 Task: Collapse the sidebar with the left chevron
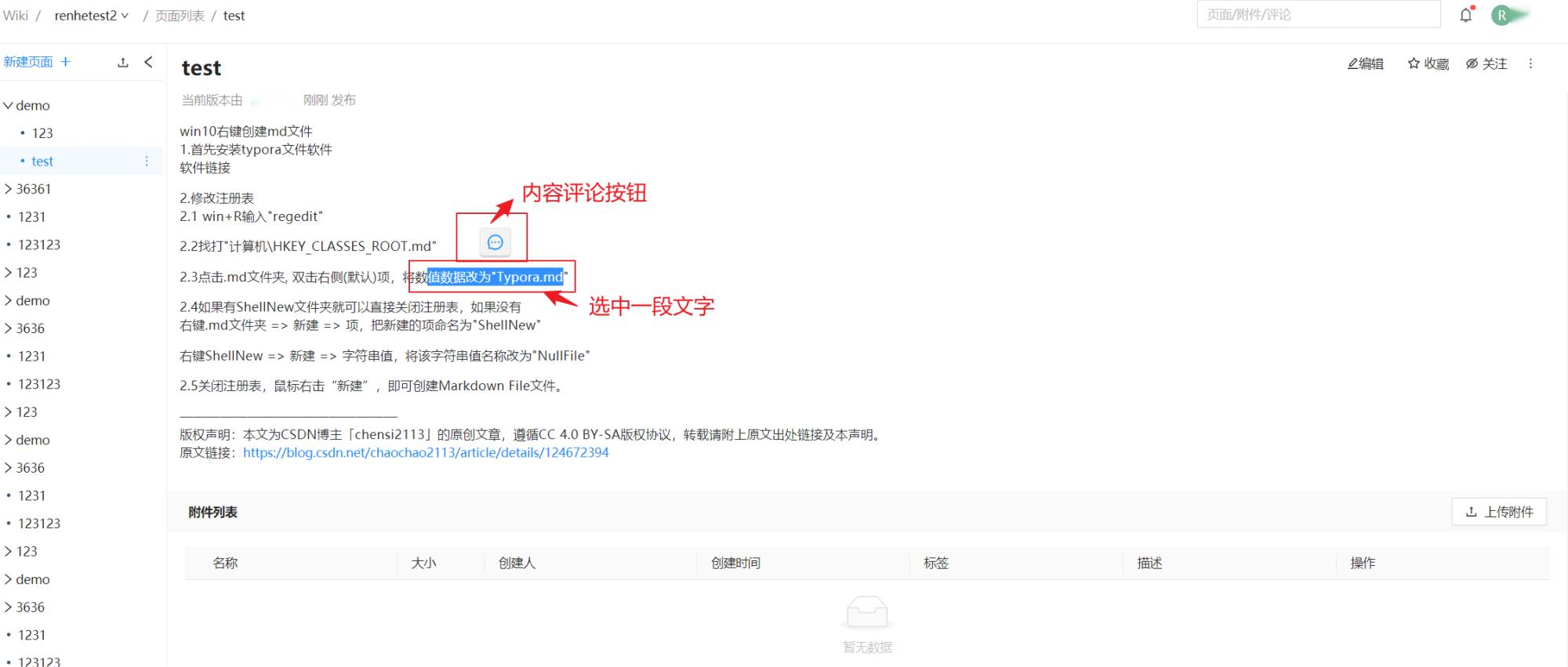point(148,62)
